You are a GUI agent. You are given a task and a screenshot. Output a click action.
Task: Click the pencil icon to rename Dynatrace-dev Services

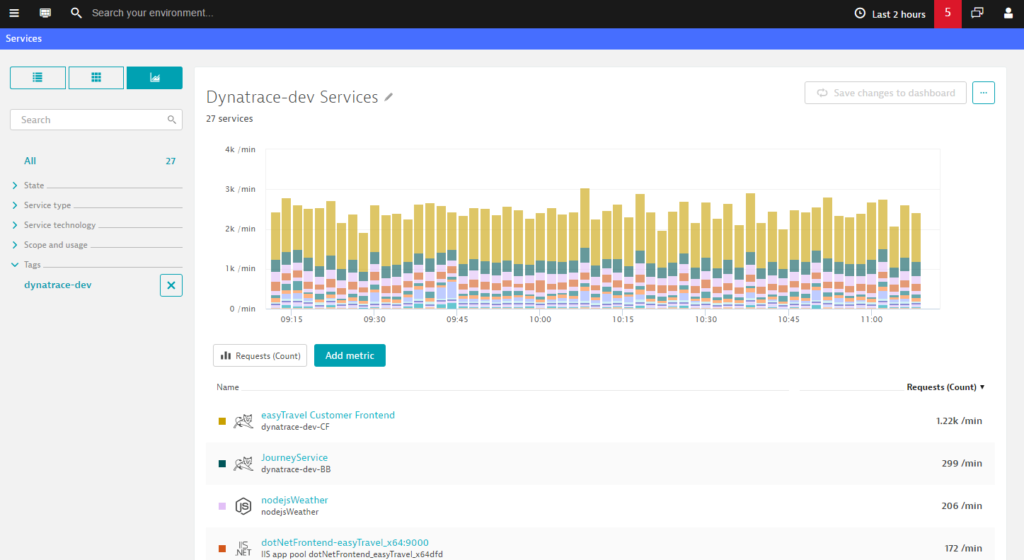pyautogui.click(x=389, y=97)
